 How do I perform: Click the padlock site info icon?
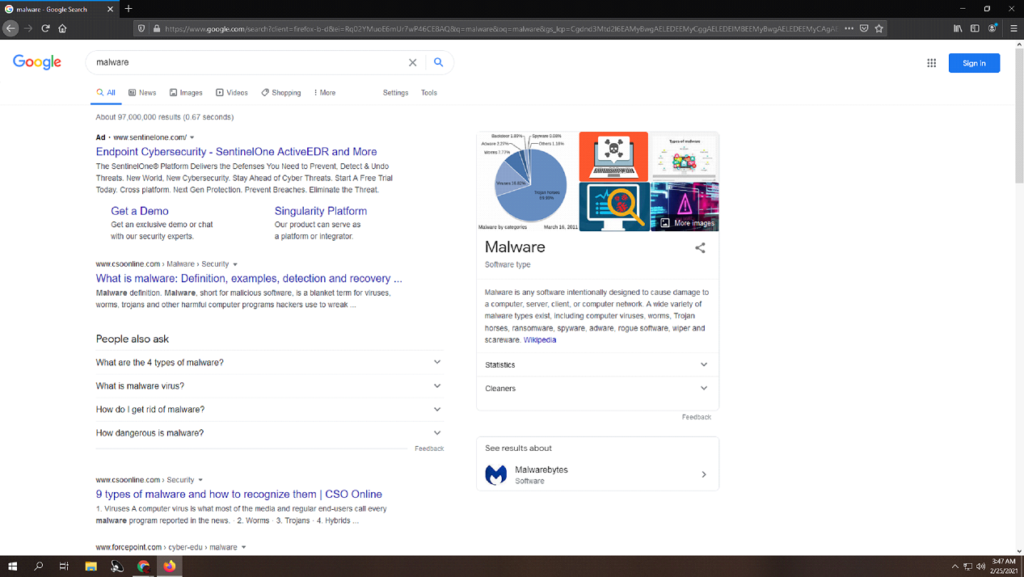tap(156, 29)
